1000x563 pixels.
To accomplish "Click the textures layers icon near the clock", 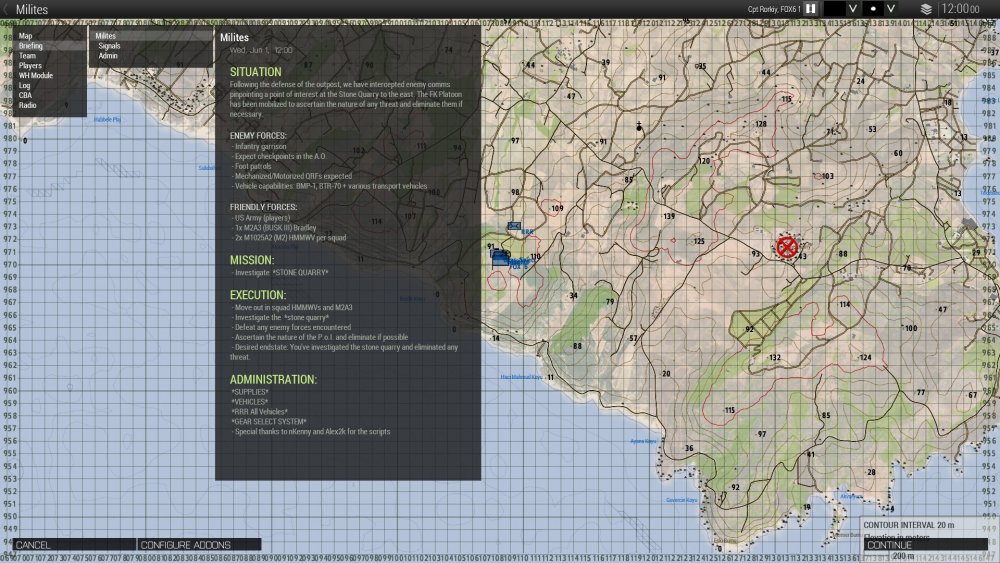I will point(926,8).
